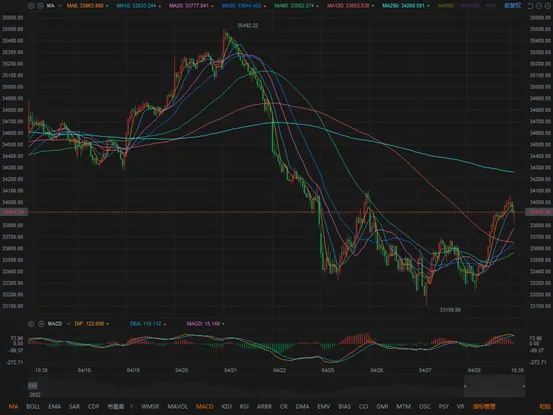The width and height of the screenshot is (553, 415).
Task: Open 指标管理 indicator management
Action: tap(484, 407)
